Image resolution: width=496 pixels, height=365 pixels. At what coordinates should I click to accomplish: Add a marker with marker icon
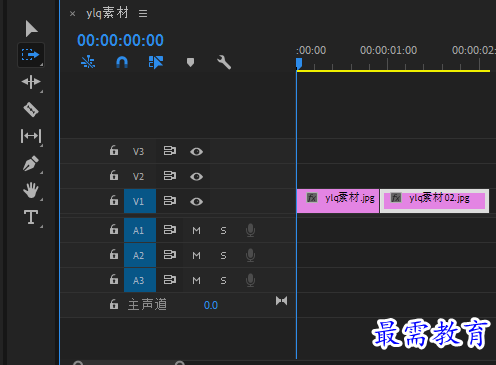pyautogui.click(x=190, y=62)
